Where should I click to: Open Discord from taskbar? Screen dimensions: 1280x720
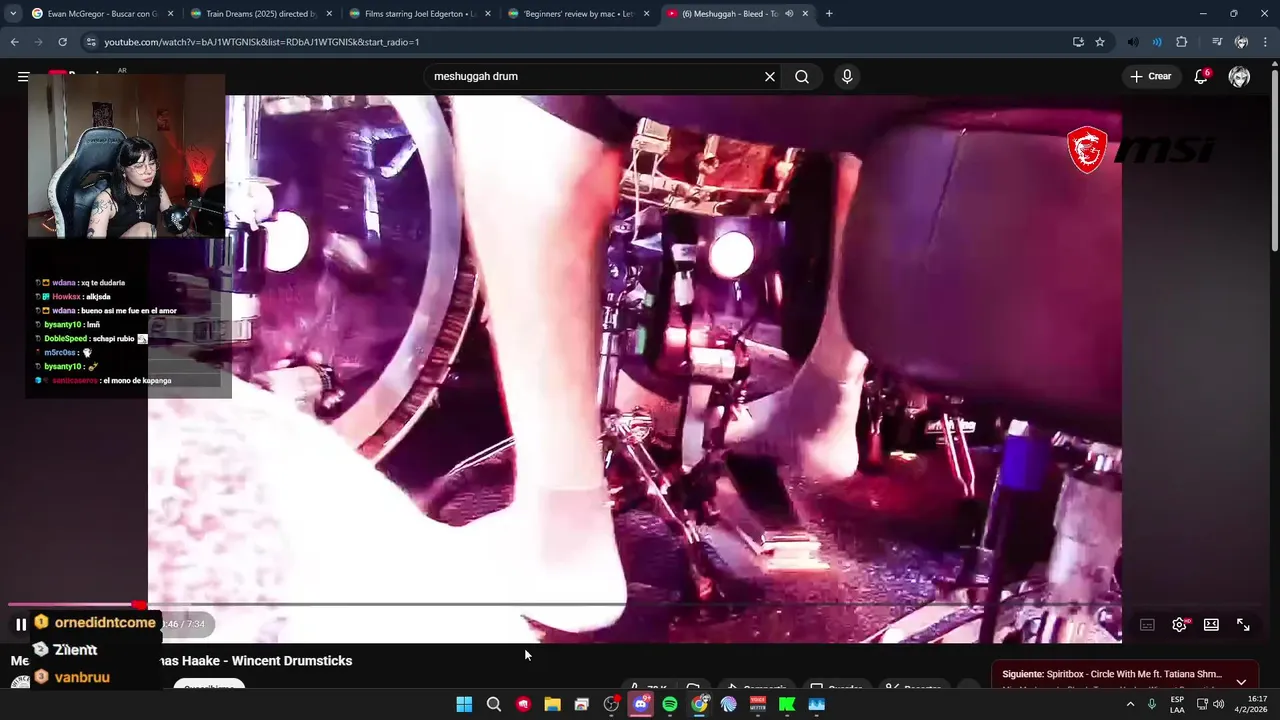[640, 704]
